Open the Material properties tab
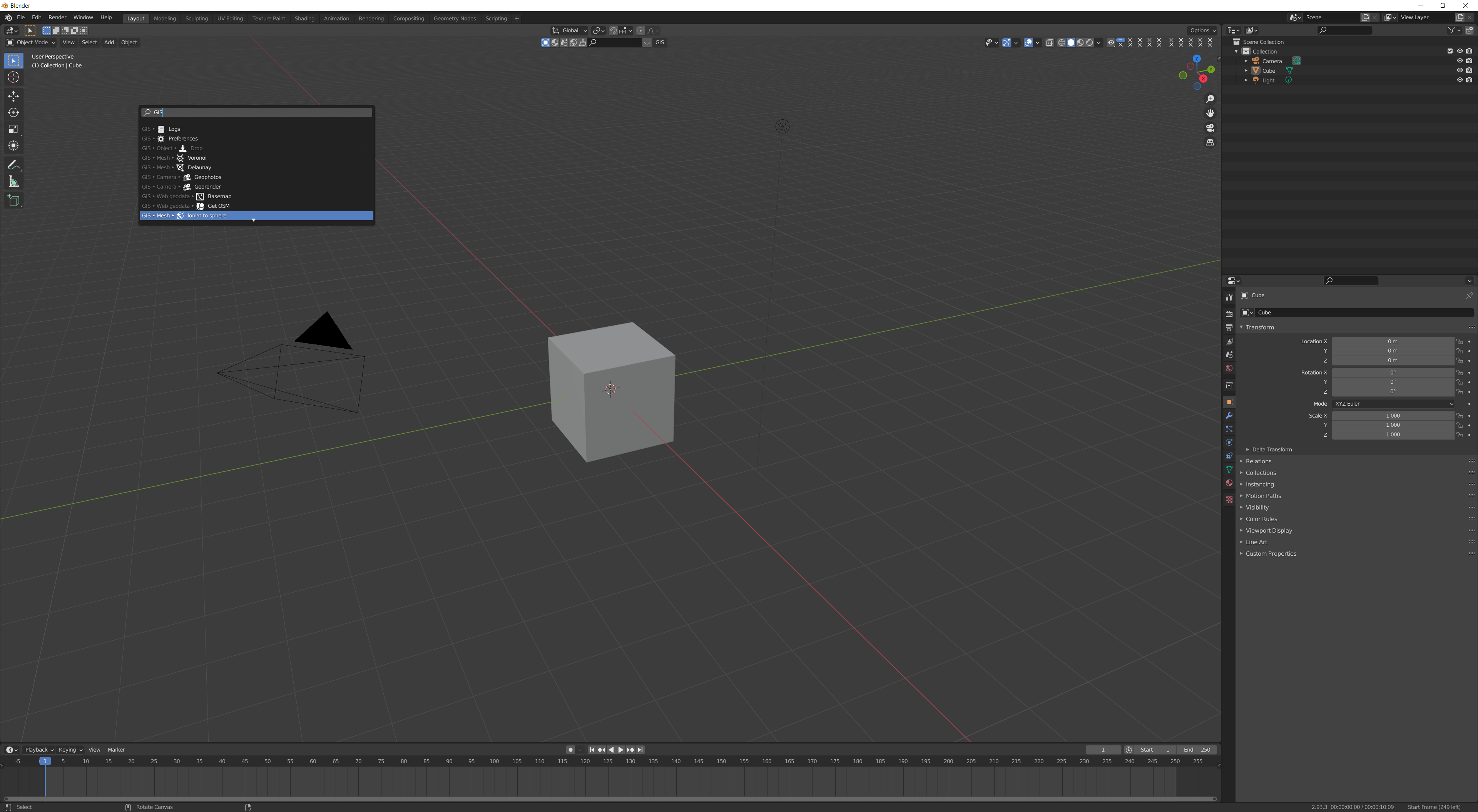 pos(1229,483)
